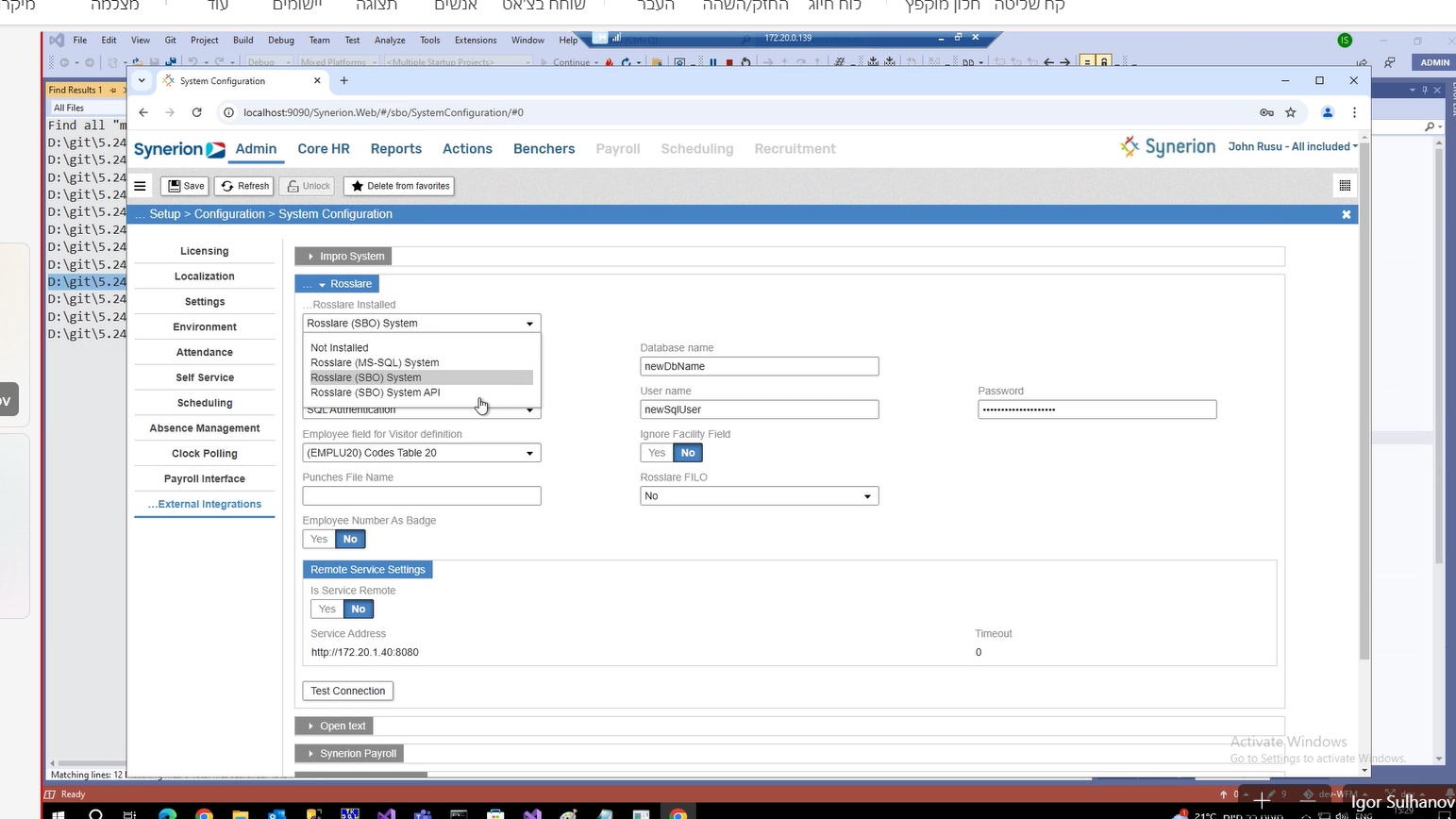Viewport: 1456px width, 819px height.
Task: Open the grid apps icon at toolbar right
Action: 1345,186
